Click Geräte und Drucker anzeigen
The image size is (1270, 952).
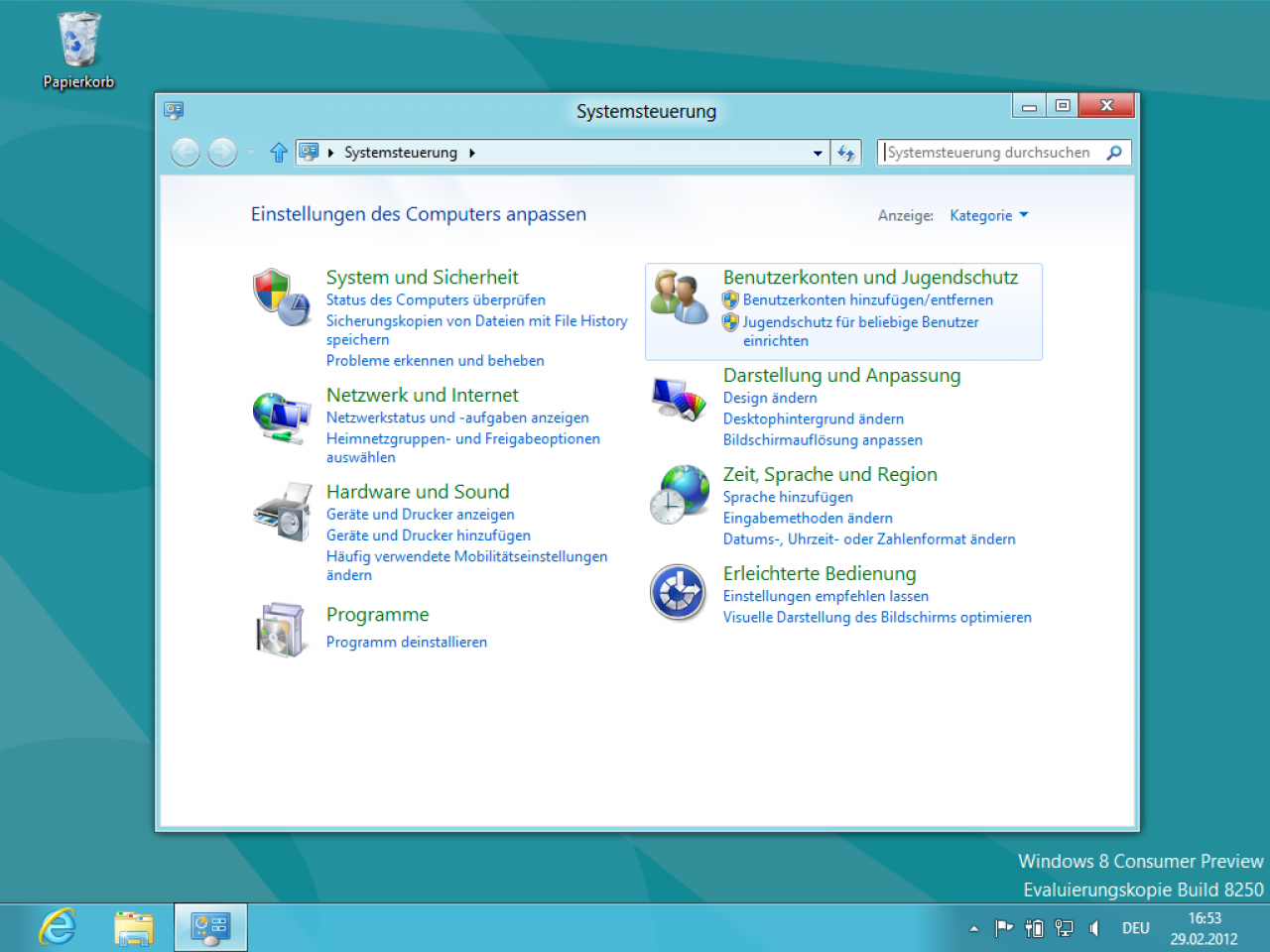tap(420, 515)
